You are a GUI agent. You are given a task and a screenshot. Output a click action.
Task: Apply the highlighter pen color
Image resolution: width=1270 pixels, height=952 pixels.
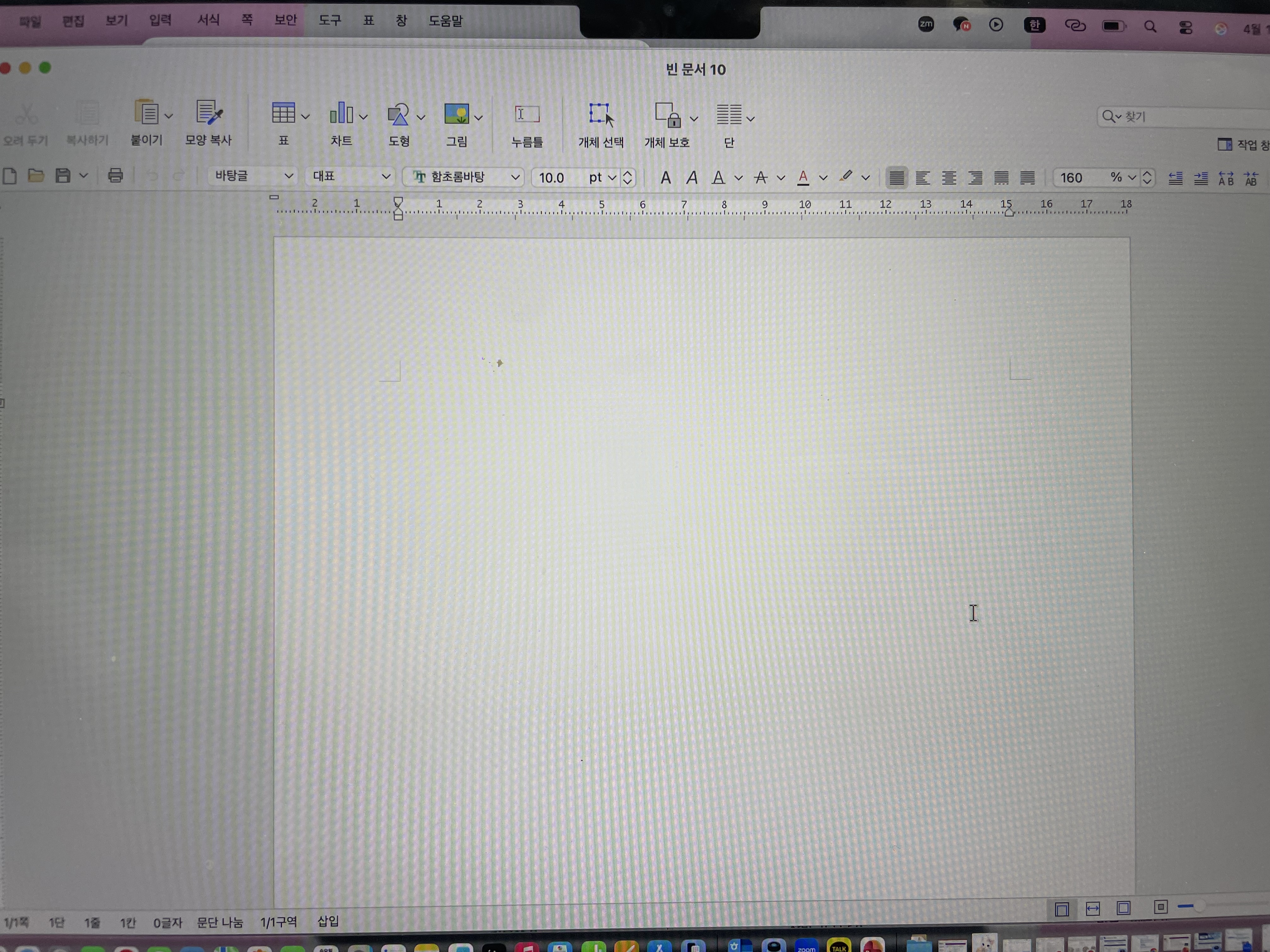(x=846, y=177)
